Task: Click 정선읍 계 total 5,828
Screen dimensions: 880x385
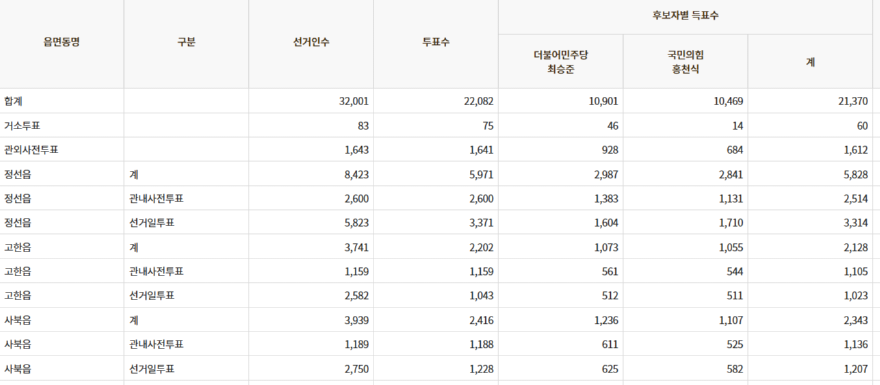Action: click(855, 175)
